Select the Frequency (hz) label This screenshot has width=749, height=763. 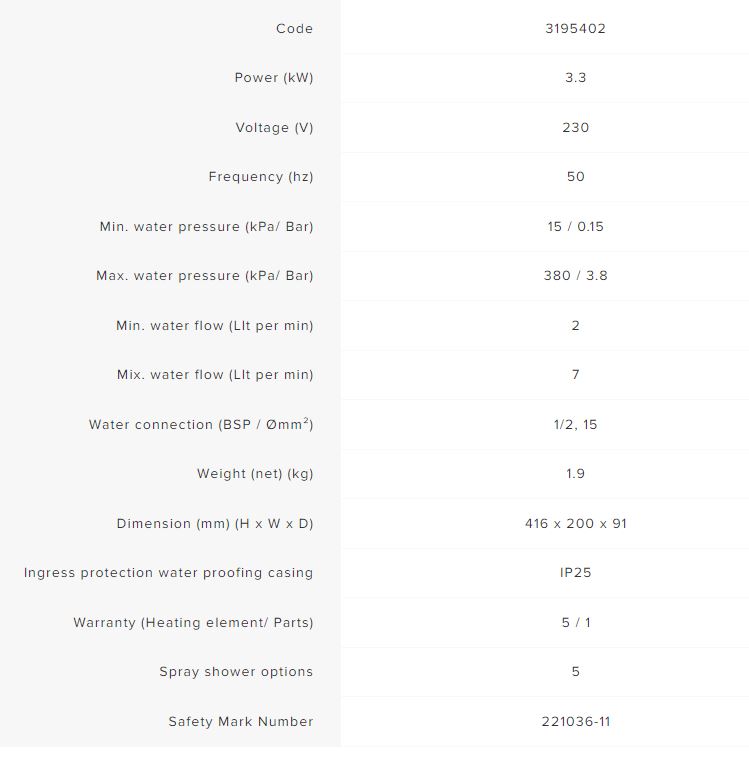pyautogui.click(x=260, y=177)
